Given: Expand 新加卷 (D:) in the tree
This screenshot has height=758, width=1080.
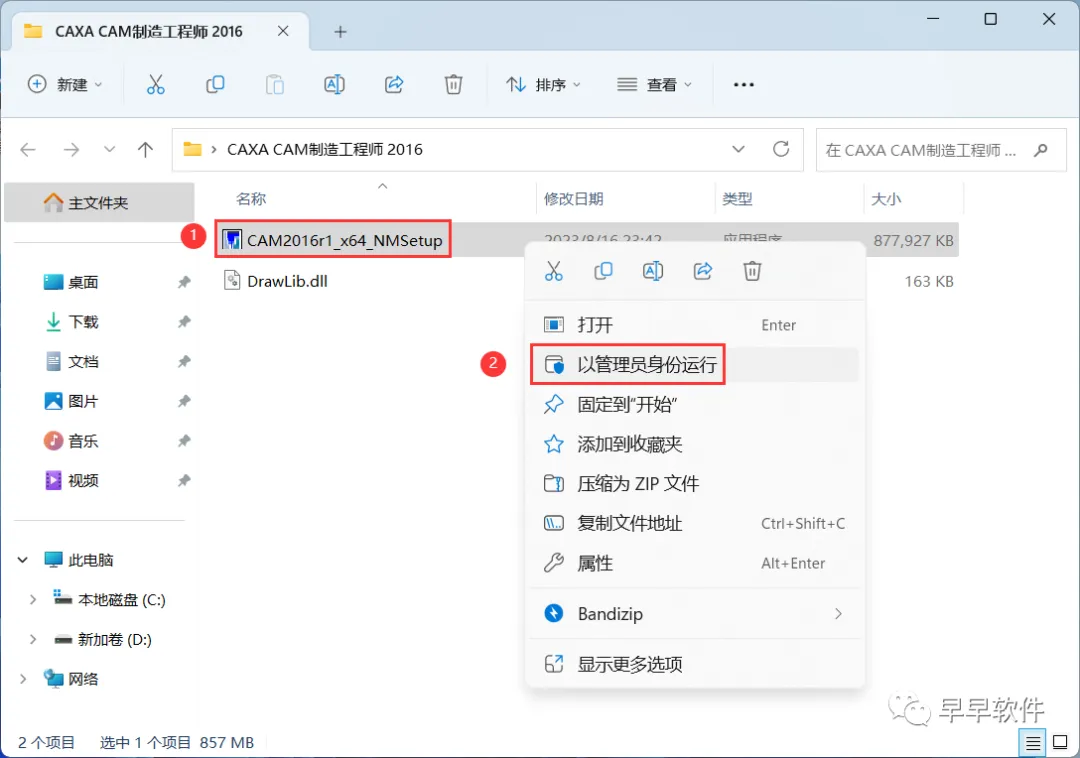Looking at the screenshot, I should [32, 640].
